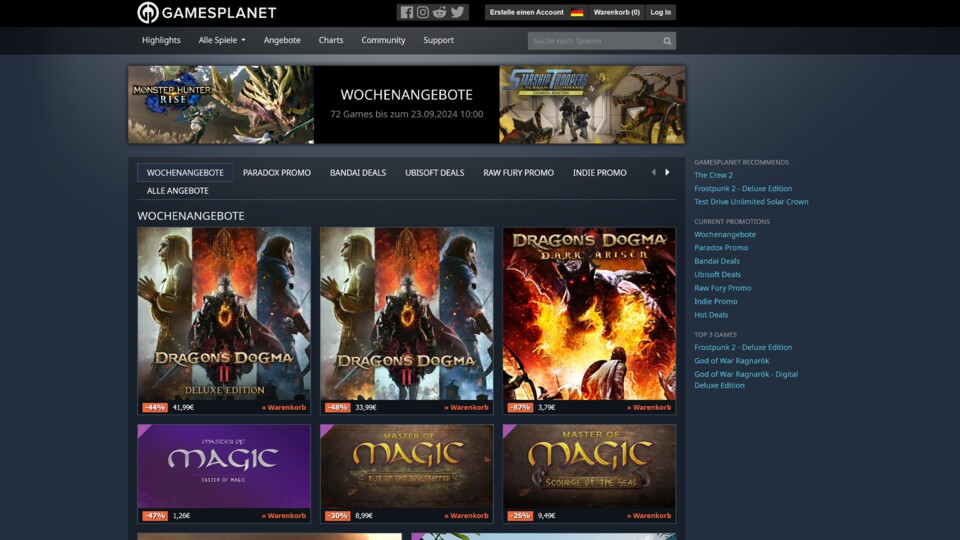Image resolution: width=960 pixels, height=540 pixels.
Task: Add the 9,49€ DLC to Warenkorb
Action: 649,516
